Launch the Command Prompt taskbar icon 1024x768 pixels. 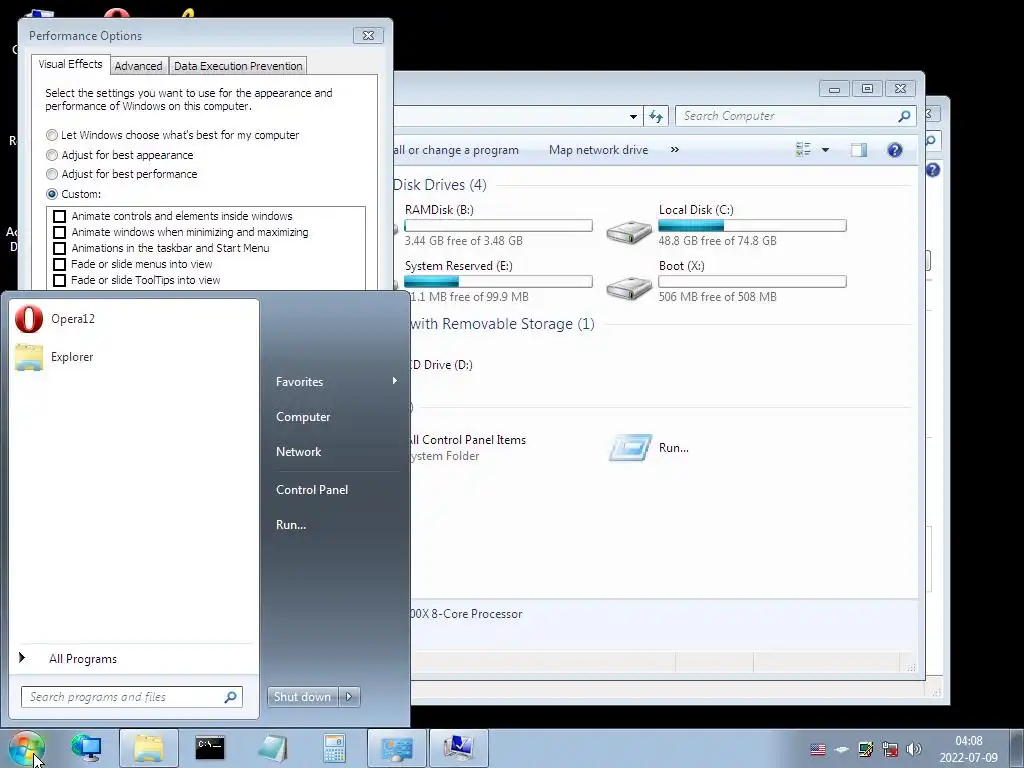point(210,748)
